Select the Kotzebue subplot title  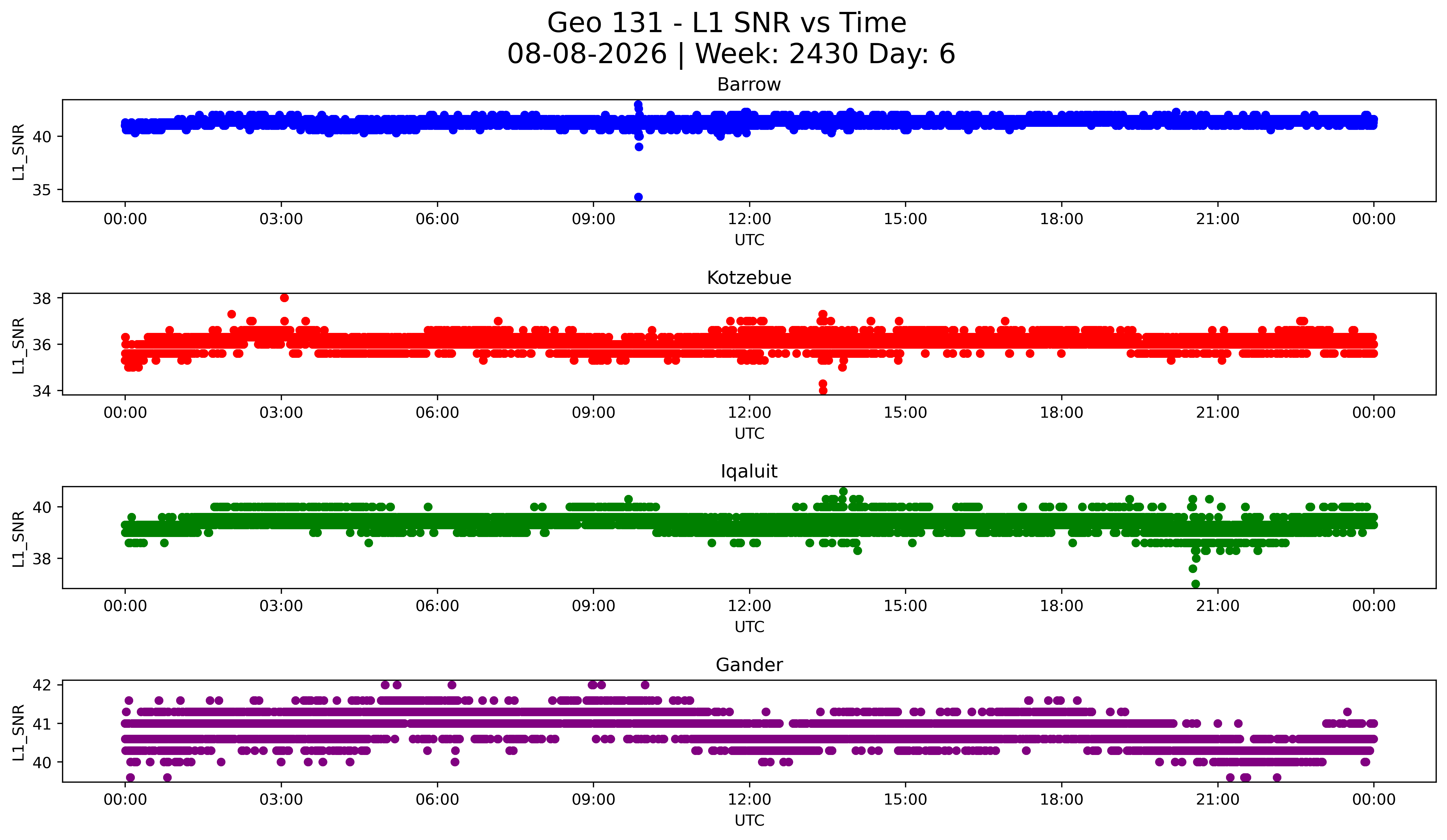tap(749, 278)
